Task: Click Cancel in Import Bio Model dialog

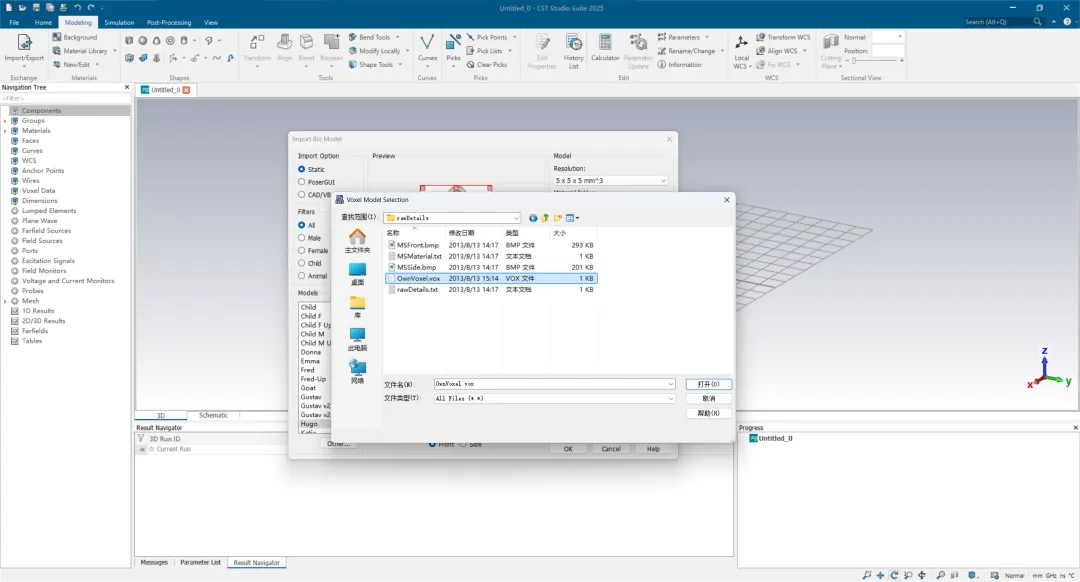Action: pos(611,449)
